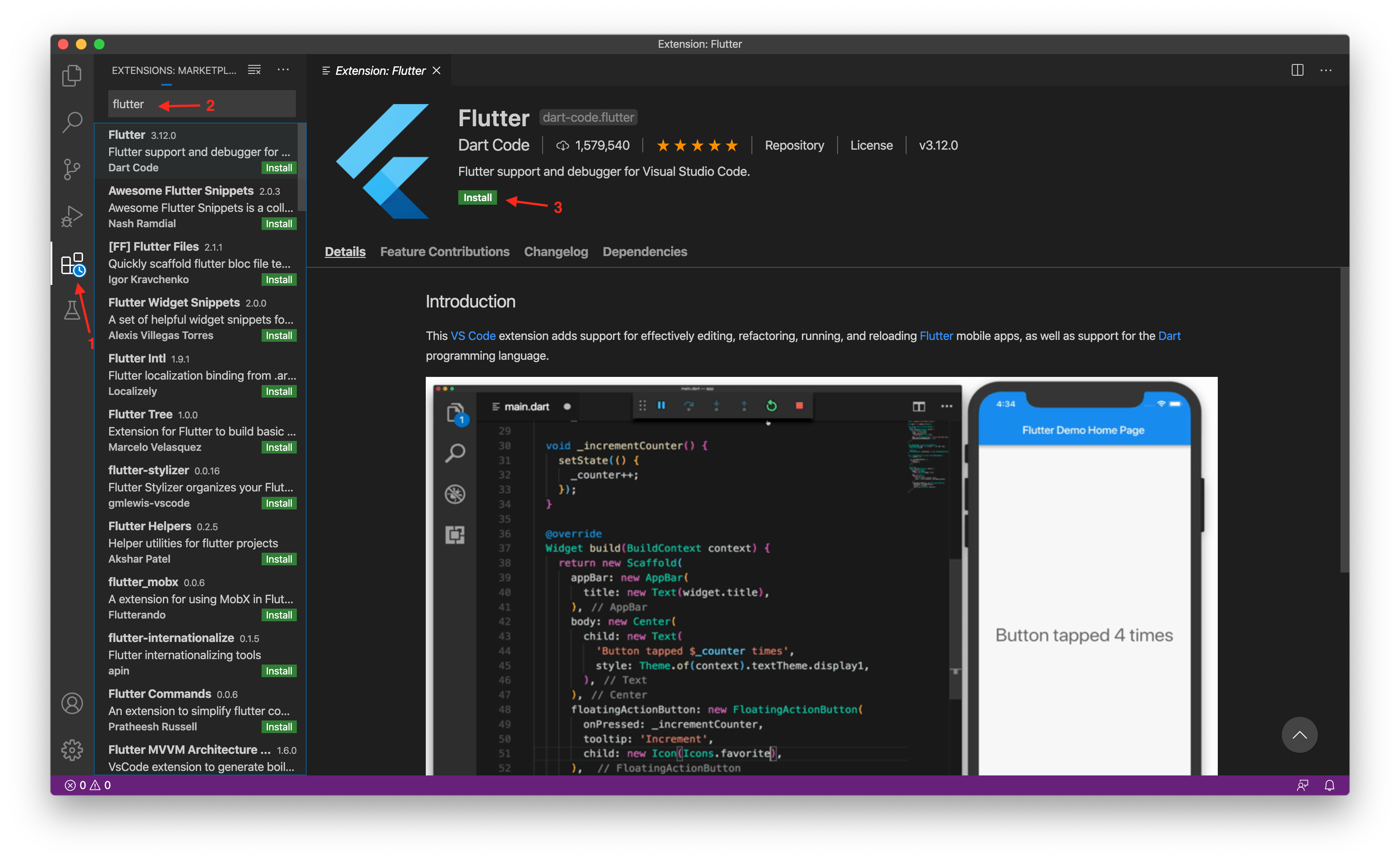Image resolution: width=1400 pixels, height=862 pixels.
Task: Install Flutter Helpers extension
Action: 279,559
